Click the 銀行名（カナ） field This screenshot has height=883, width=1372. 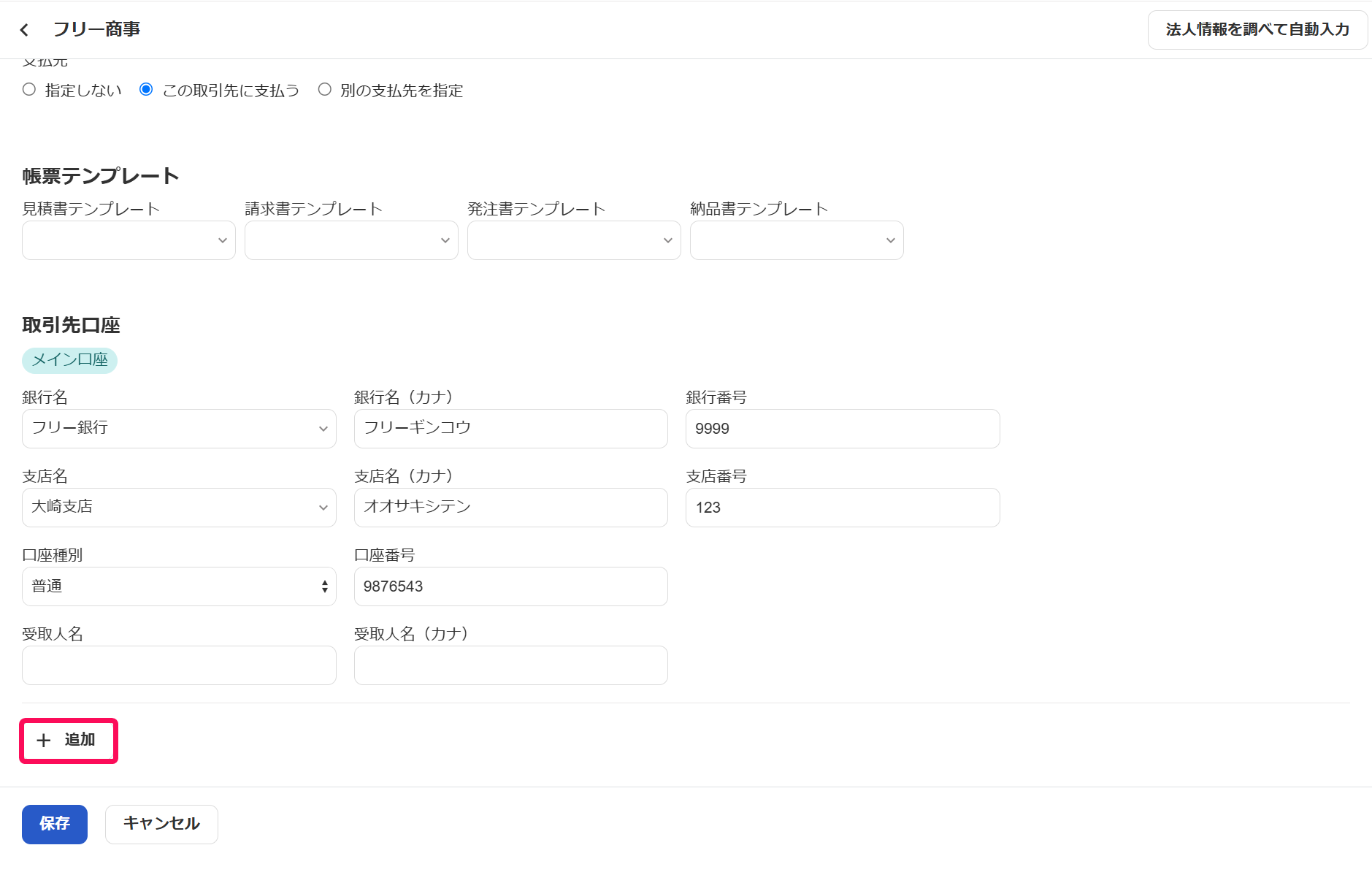[x=511, y=429]
